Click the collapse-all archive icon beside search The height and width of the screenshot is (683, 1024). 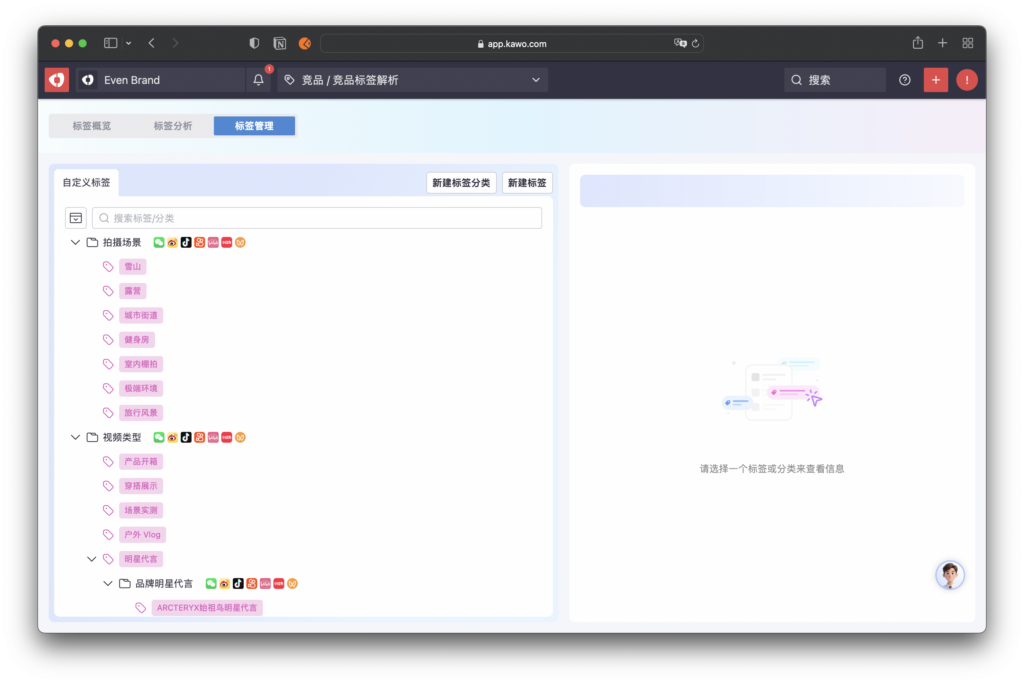point(76,218)
